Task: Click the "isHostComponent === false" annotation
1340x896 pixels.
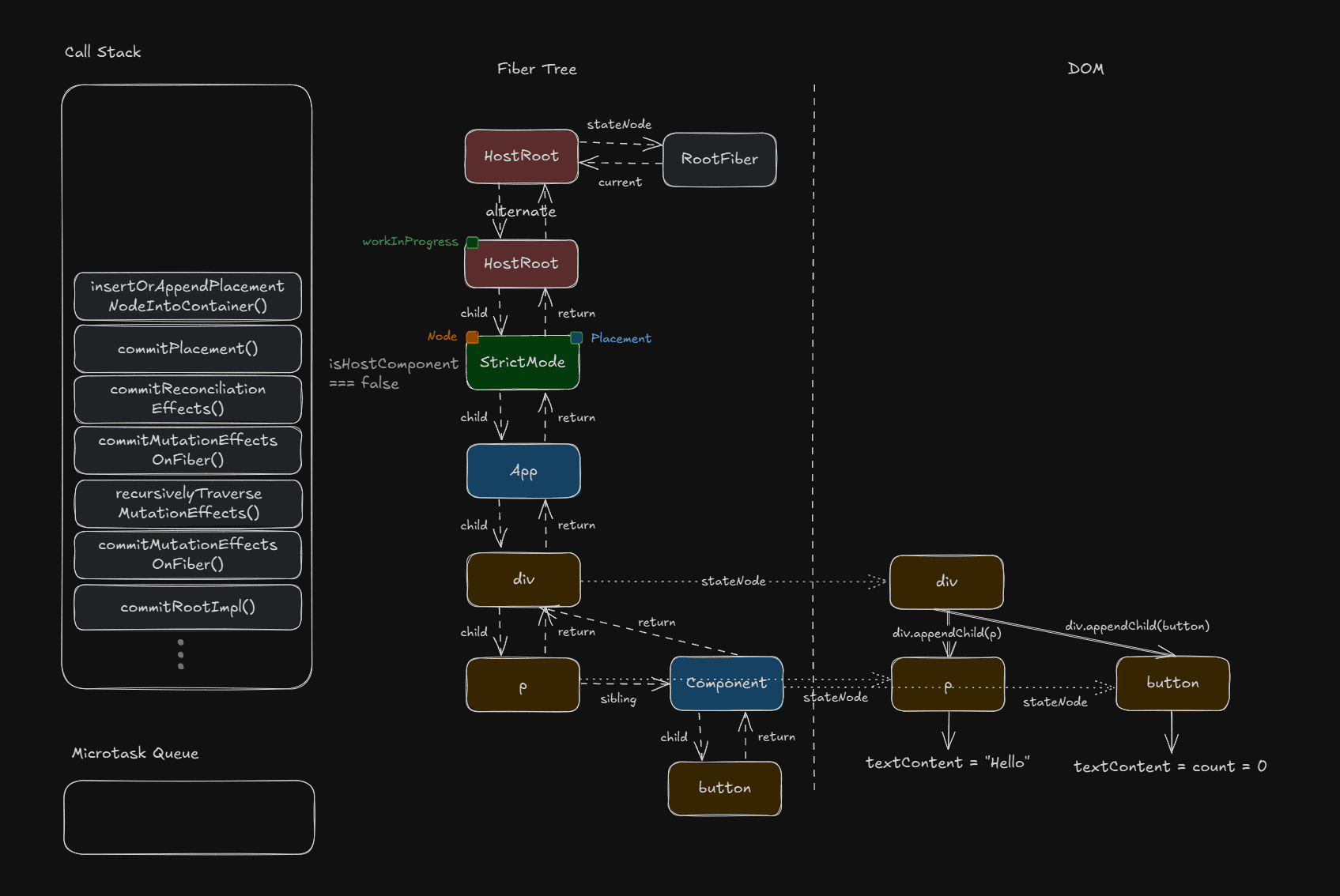Action: [x=393, y=373]
